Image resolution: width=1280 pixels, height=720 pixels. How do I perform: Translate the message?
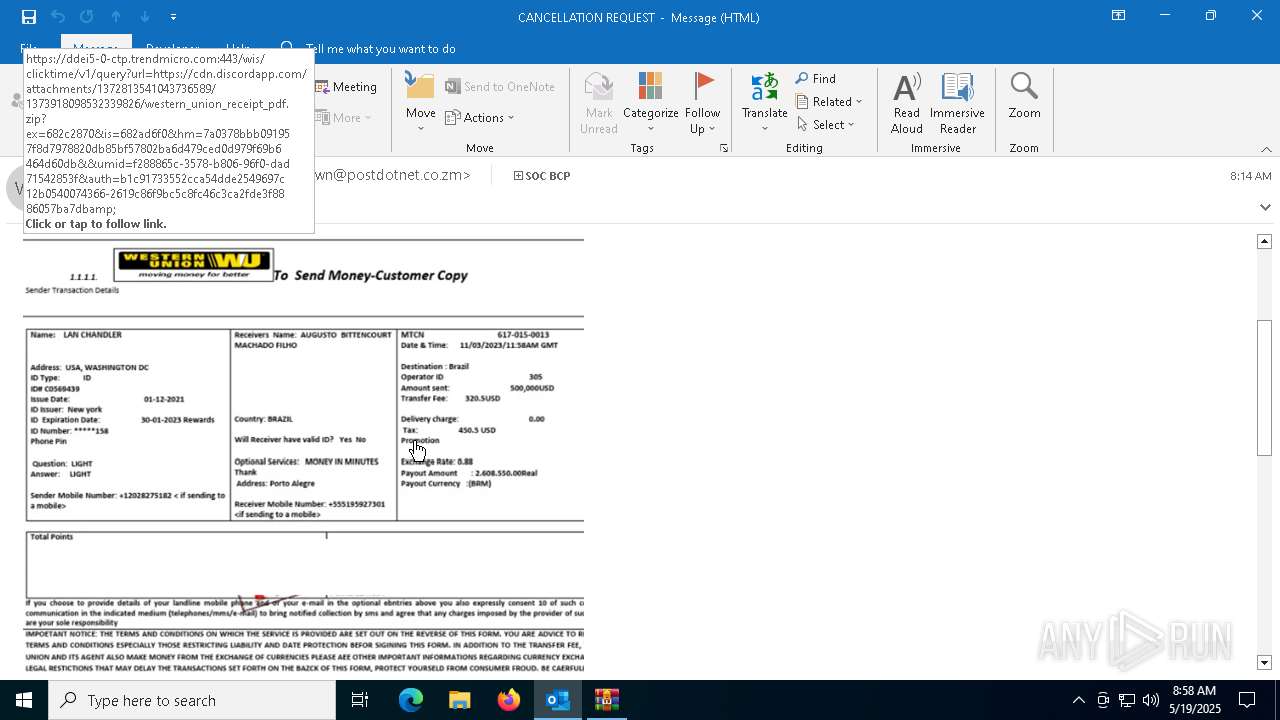(765, 104)
